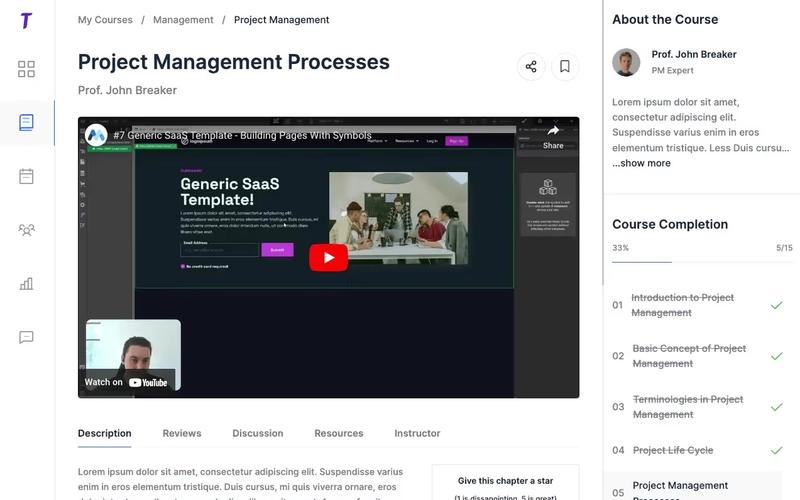
Task: Open video title '#7 Generic SaaS Template'
Action: coord(242,135)
